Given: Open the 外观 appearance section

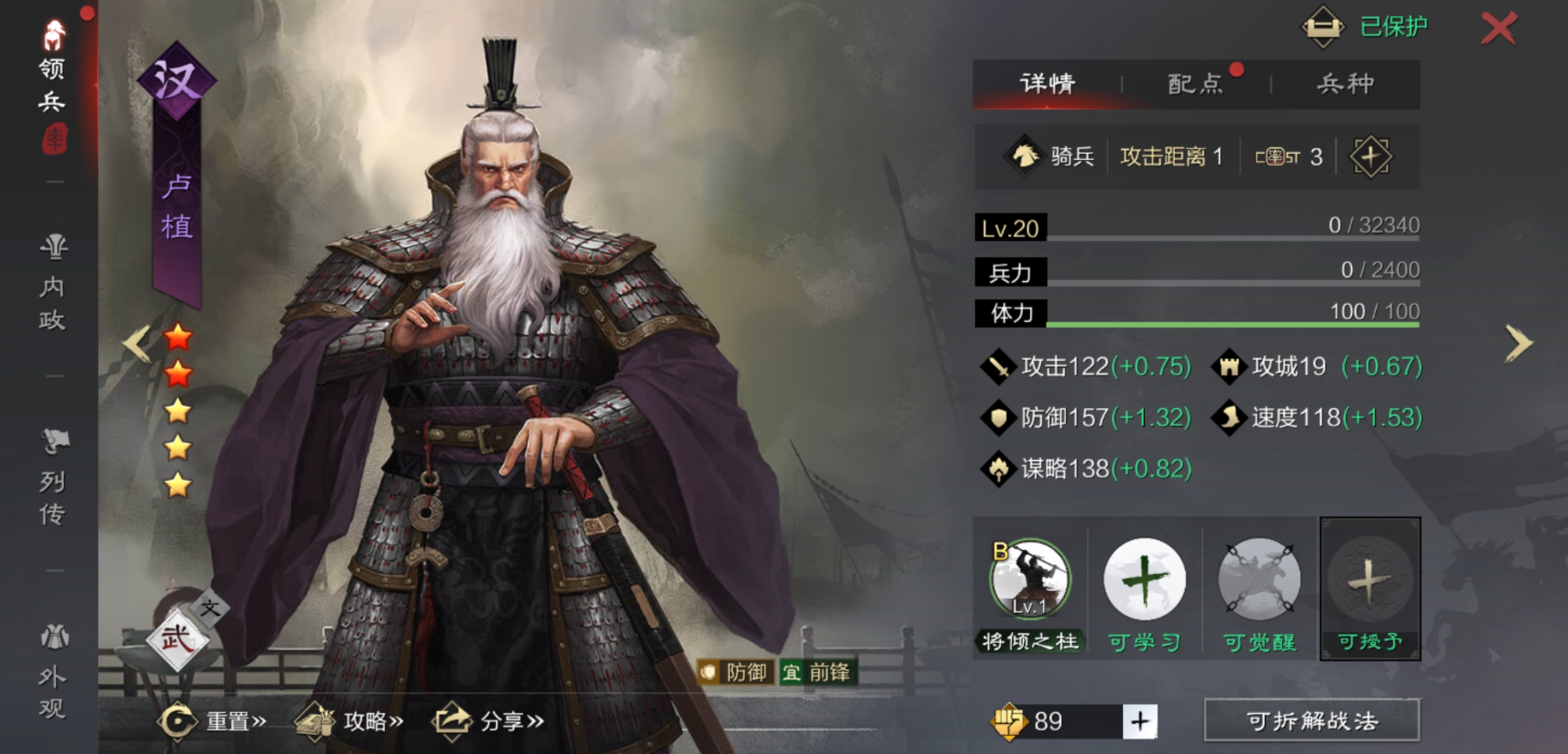Looking at the screenshot, I should 53,671.
